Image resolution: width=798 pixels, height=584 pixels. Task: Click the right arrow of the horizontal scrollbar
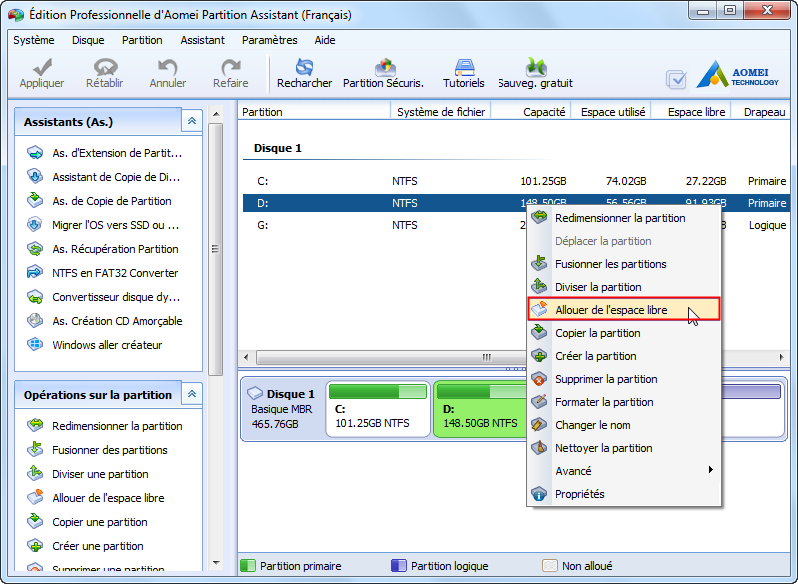tap(782, 357)
